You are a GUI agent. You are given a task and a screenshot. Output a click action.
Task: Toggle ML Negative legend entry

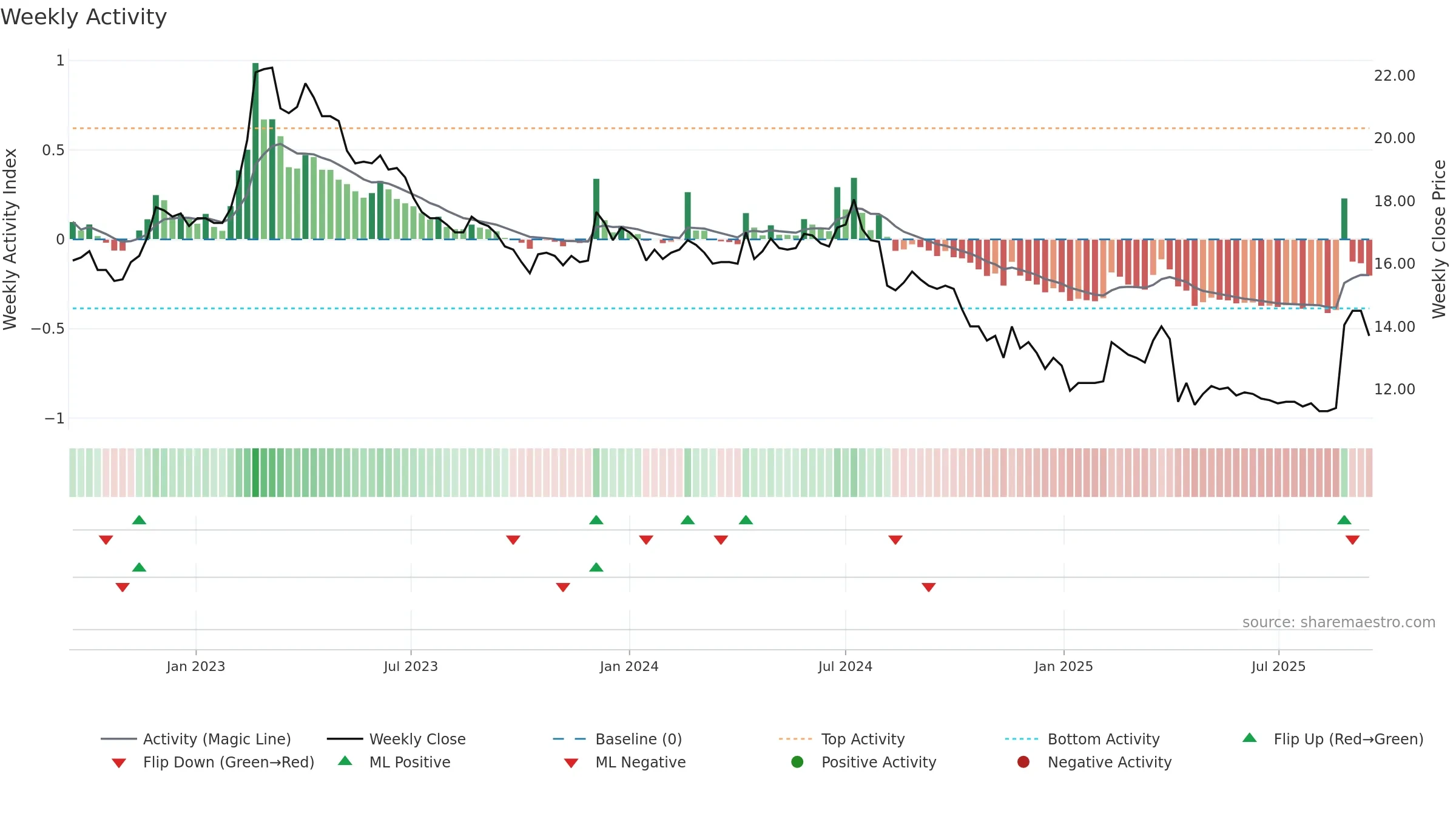[x=625, y=762]
